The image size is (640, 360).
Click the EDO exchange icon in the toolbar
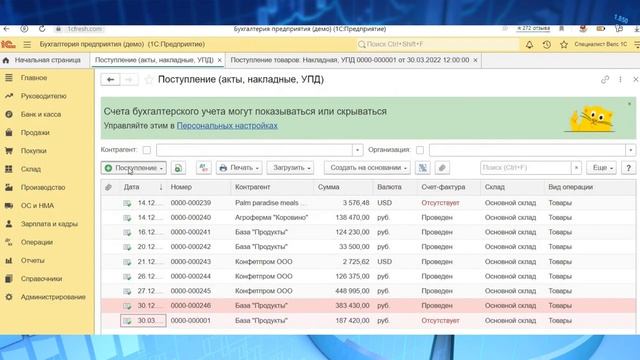(x=422, y=168)
